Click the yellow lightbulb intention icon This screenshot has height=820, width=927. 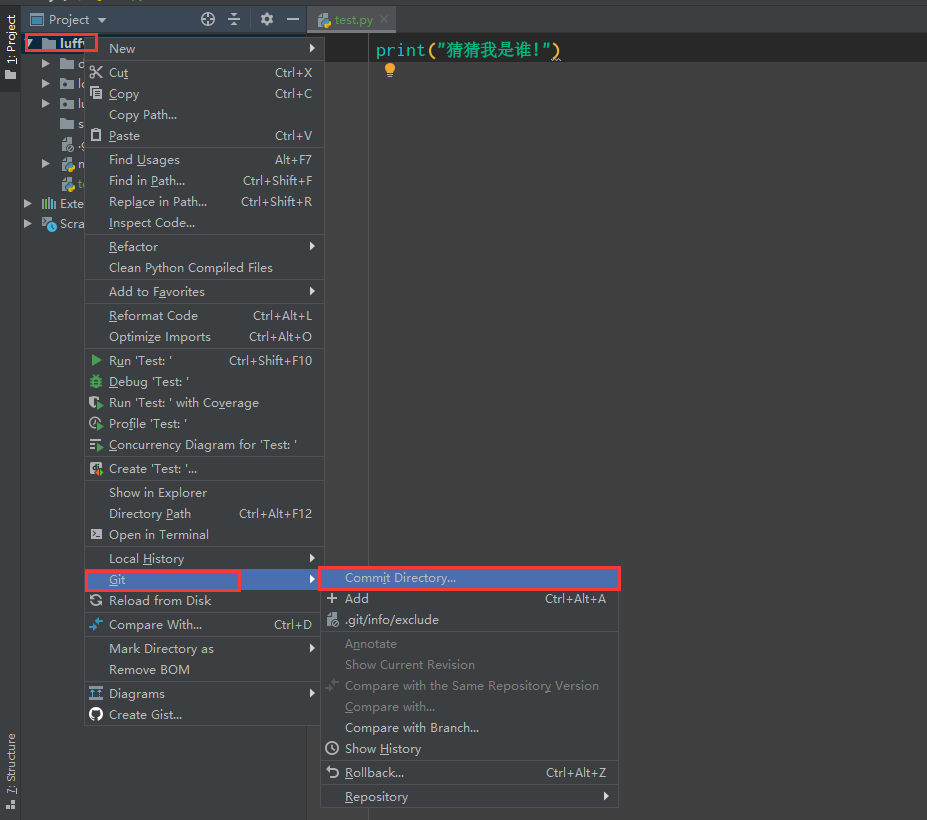390,70
